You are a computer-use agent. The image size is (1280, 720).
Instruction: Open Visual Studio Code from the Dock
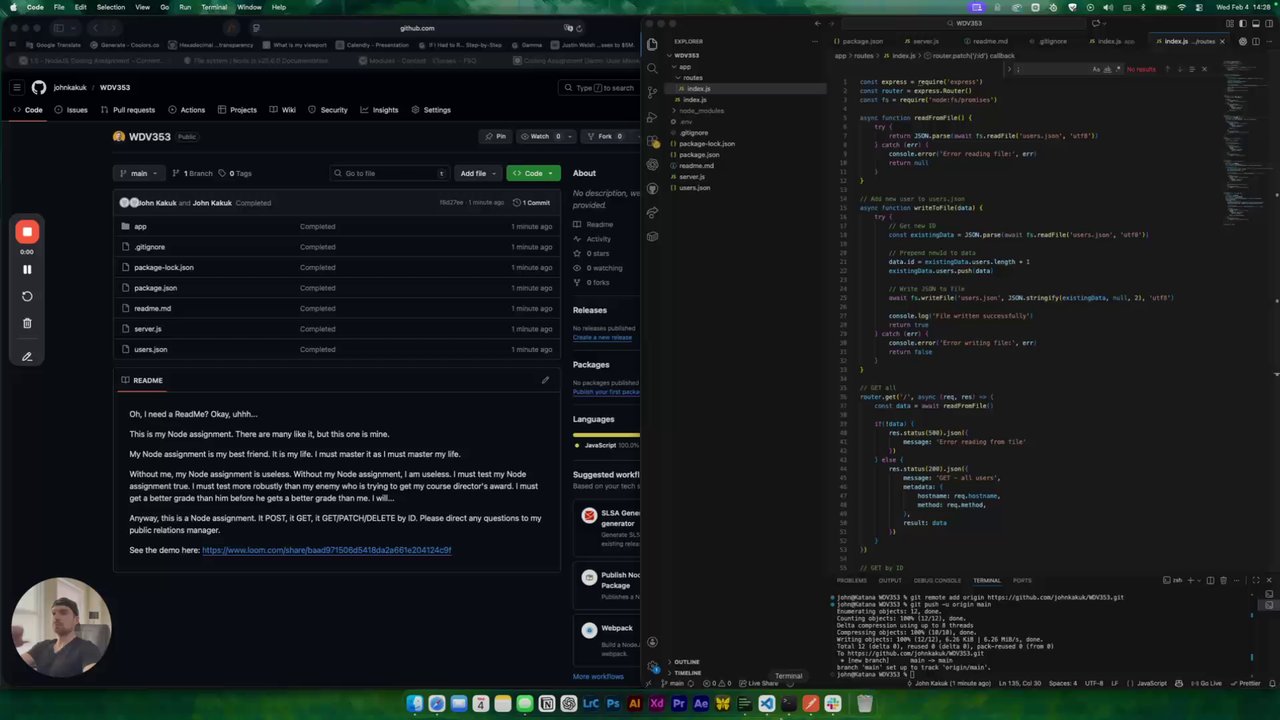tap(766, 704)
